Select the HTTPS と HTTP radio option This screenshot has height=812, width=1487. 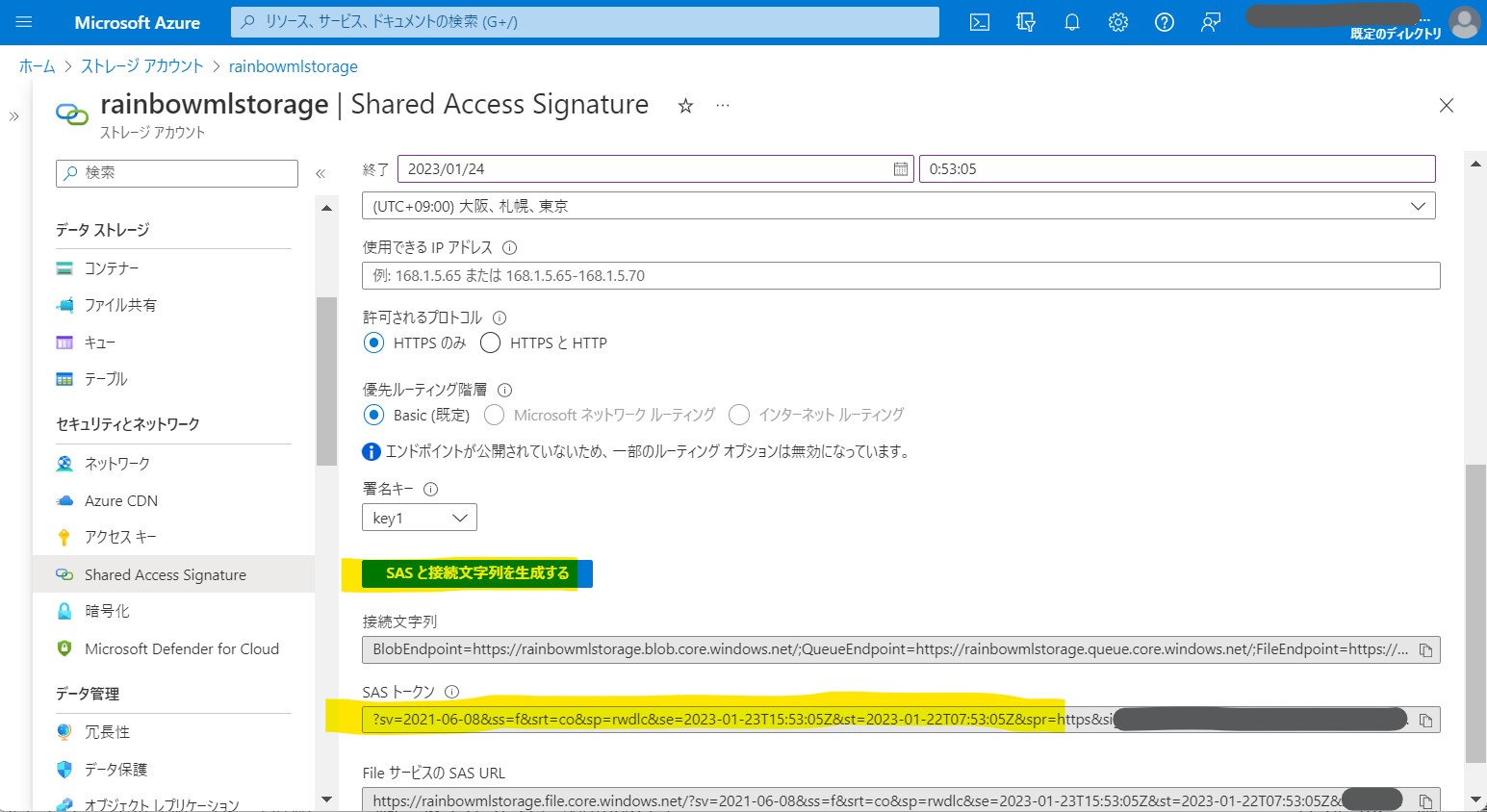click(x=491, y=343)
